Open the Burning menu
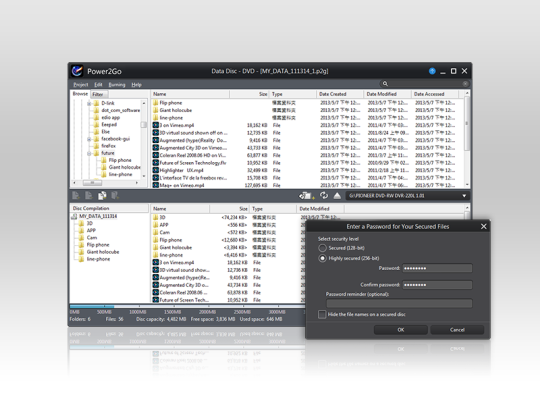 tap(117, 85)
